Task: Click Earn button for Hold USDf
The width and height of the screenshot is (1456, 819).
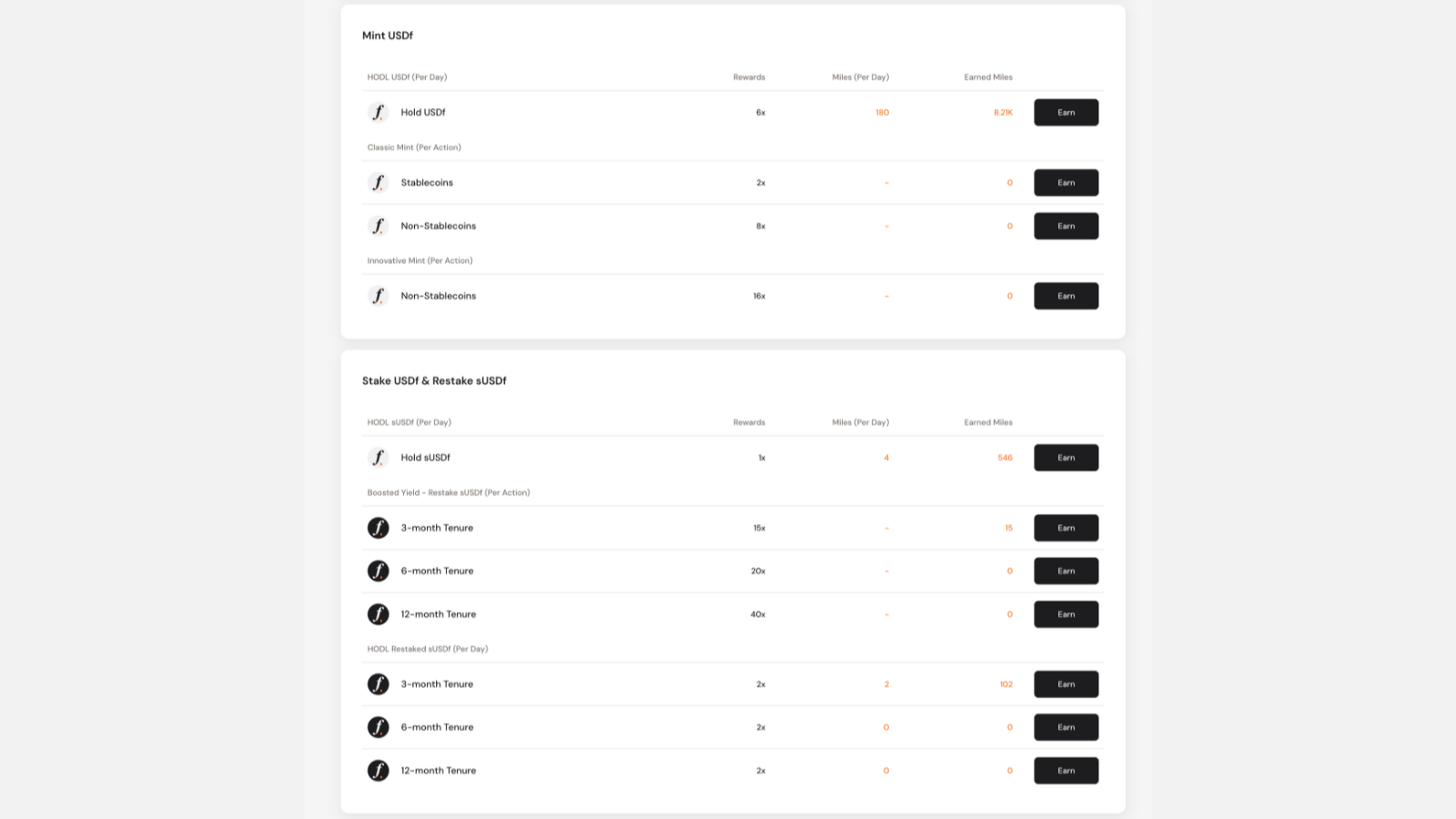Action: pyautogui.click(x=1066, y=113)
